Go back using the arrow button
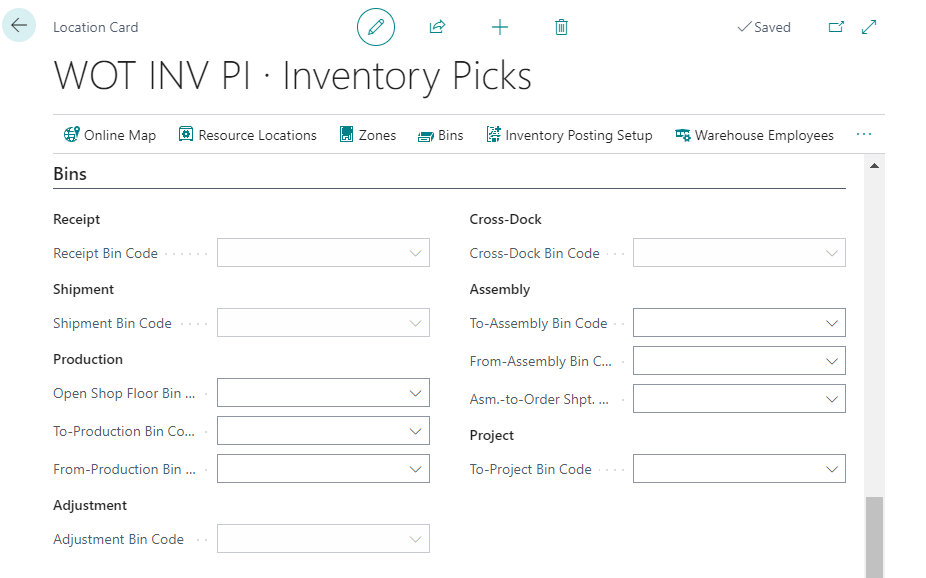 pyautogui.click(x=19, y=25)
